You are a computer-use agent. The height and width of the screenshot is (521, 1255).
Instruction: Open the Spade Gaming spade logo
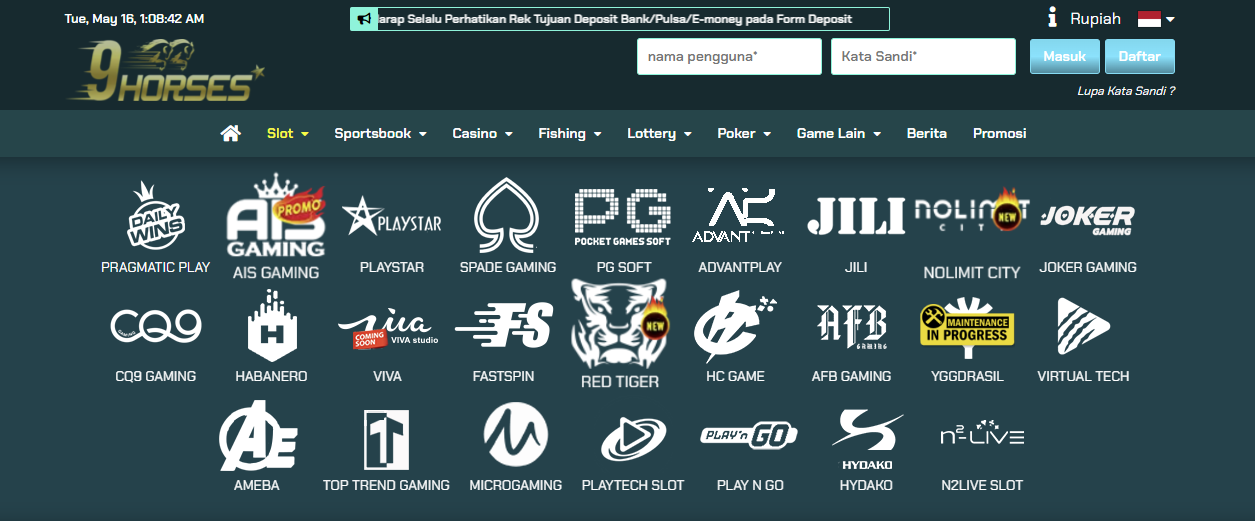(507, 217)
